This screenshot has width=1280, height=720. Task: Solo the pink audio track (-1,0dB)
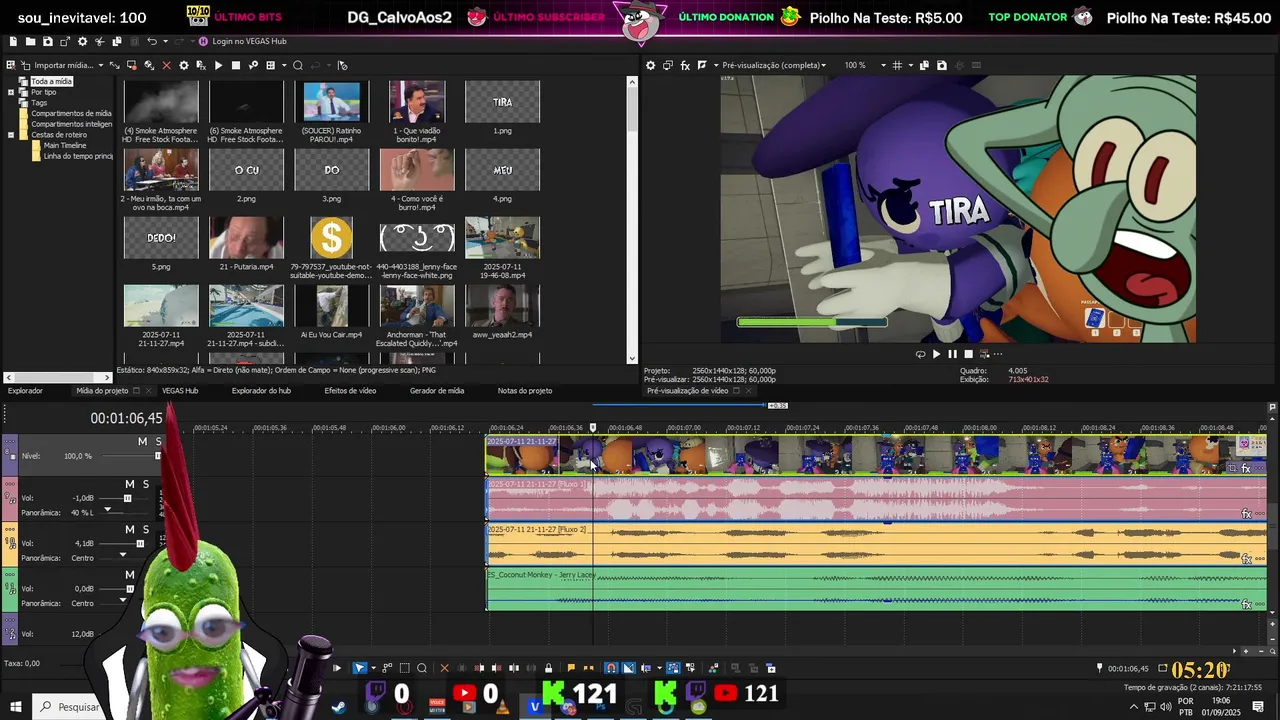pyautogui.click(x=146, y=485)
